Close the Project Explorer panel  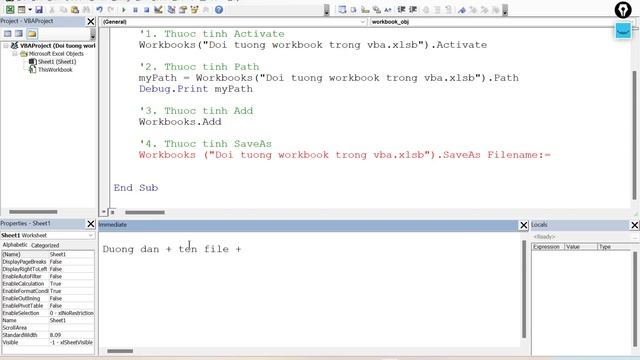click(91, 21)
